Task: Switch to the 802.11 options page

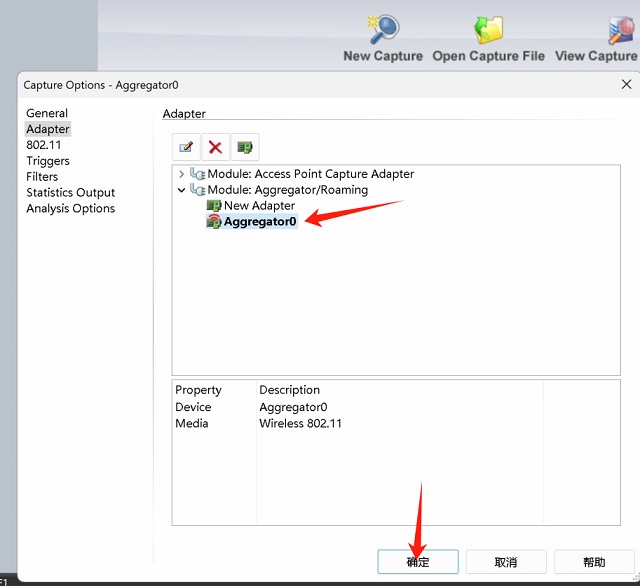Action: coord(44,145)
